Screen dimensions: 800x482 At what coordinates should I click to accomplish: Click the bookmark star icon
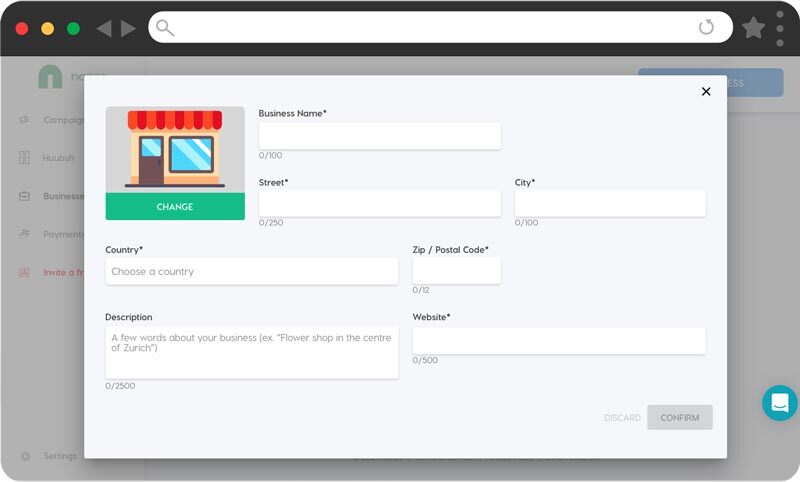coord(753,28)
